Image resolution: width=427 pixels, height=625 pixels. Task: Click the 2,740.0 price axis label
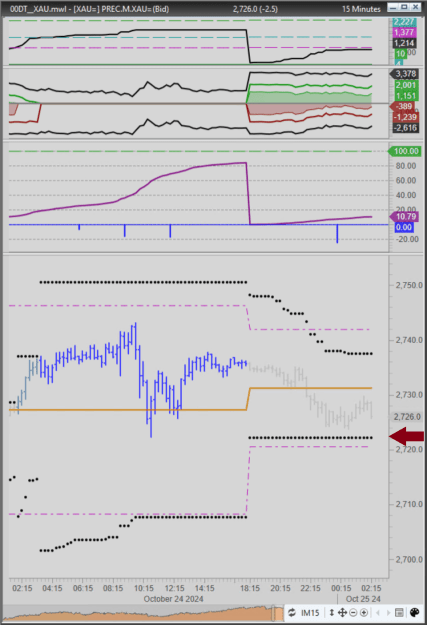409,340
